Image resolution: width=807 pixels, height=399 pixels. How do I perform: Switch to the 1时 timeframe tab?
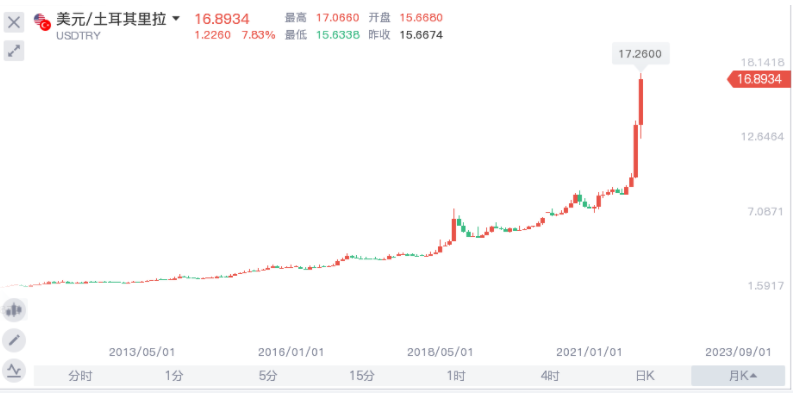[456, 376]
